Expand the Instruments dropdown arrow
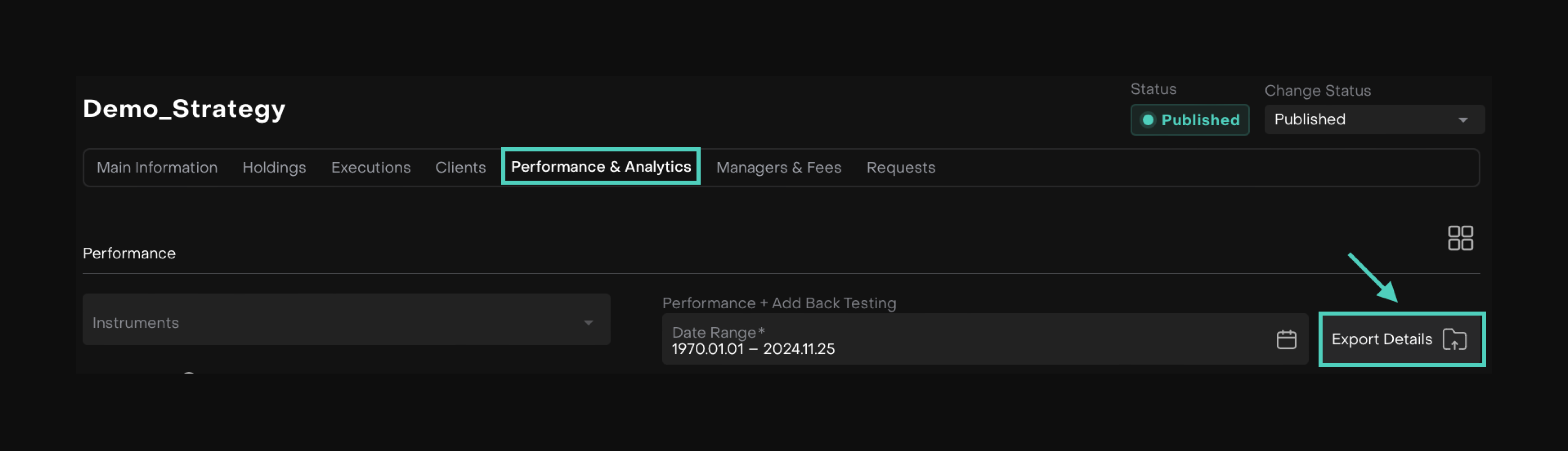 (588, 323)
